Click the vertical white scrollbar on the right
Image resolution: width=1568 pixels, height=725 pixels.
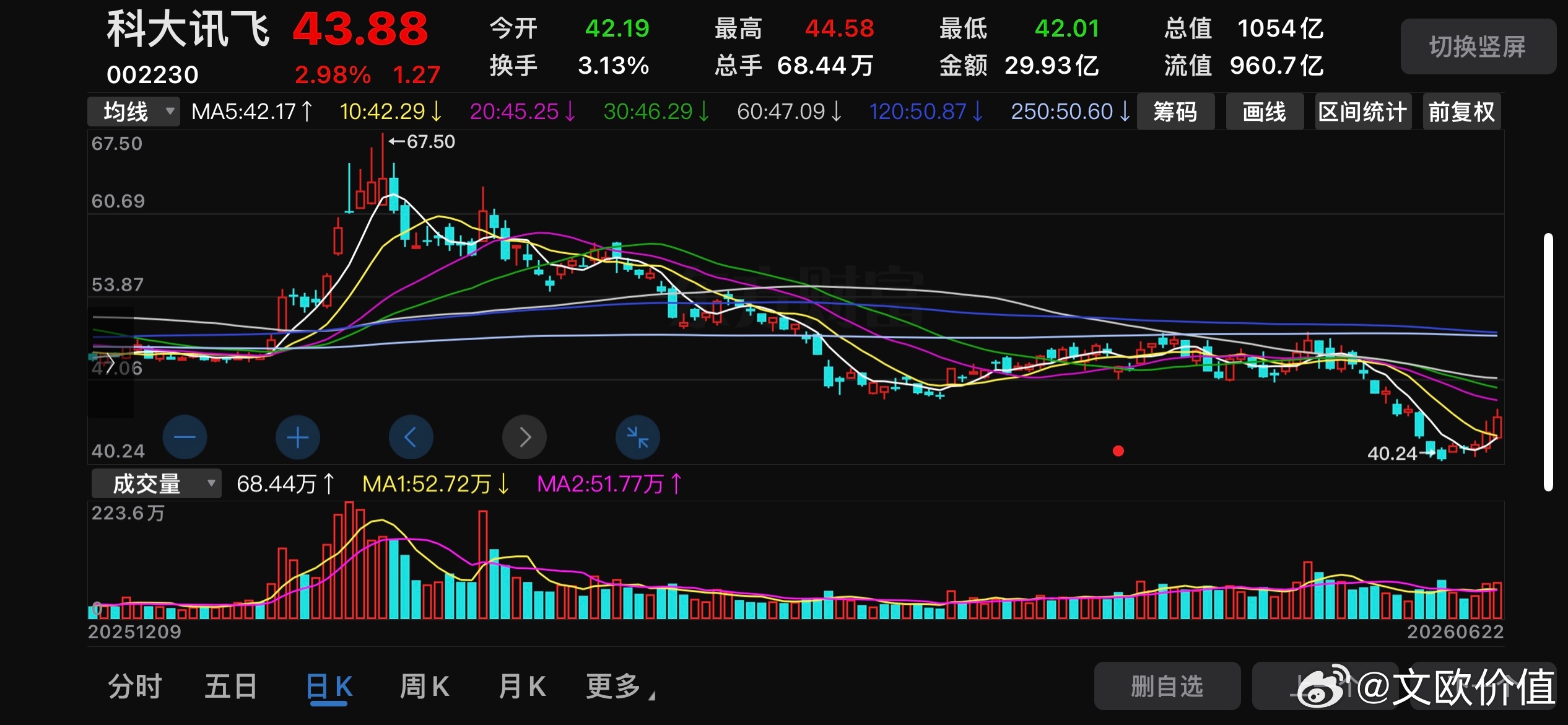coord(1548,362)
